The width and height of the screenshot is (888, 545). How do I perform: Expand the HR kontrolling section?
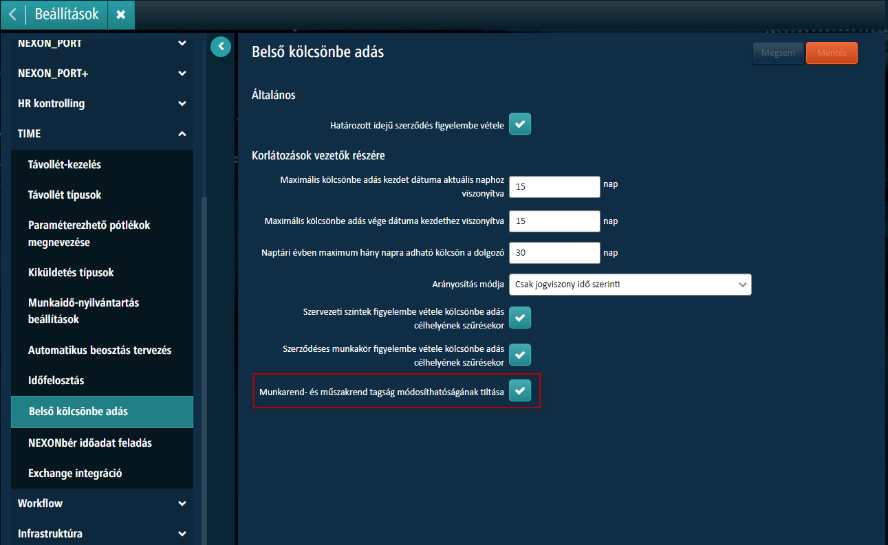[x=182, y=104]
